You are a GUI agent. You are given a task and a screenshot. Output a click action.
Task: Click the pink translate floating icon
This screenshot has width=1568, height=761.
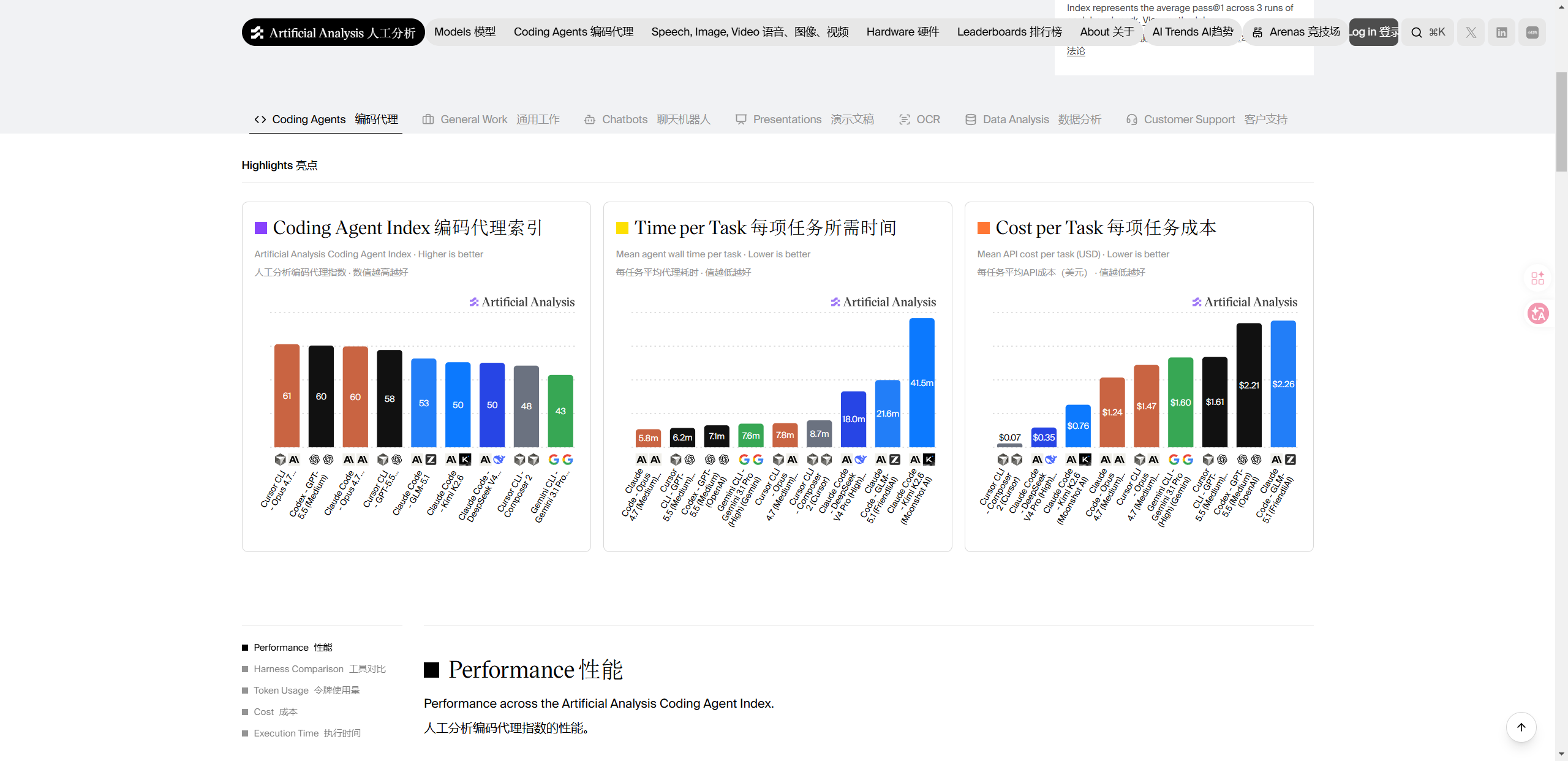[x=1537, y=314]
